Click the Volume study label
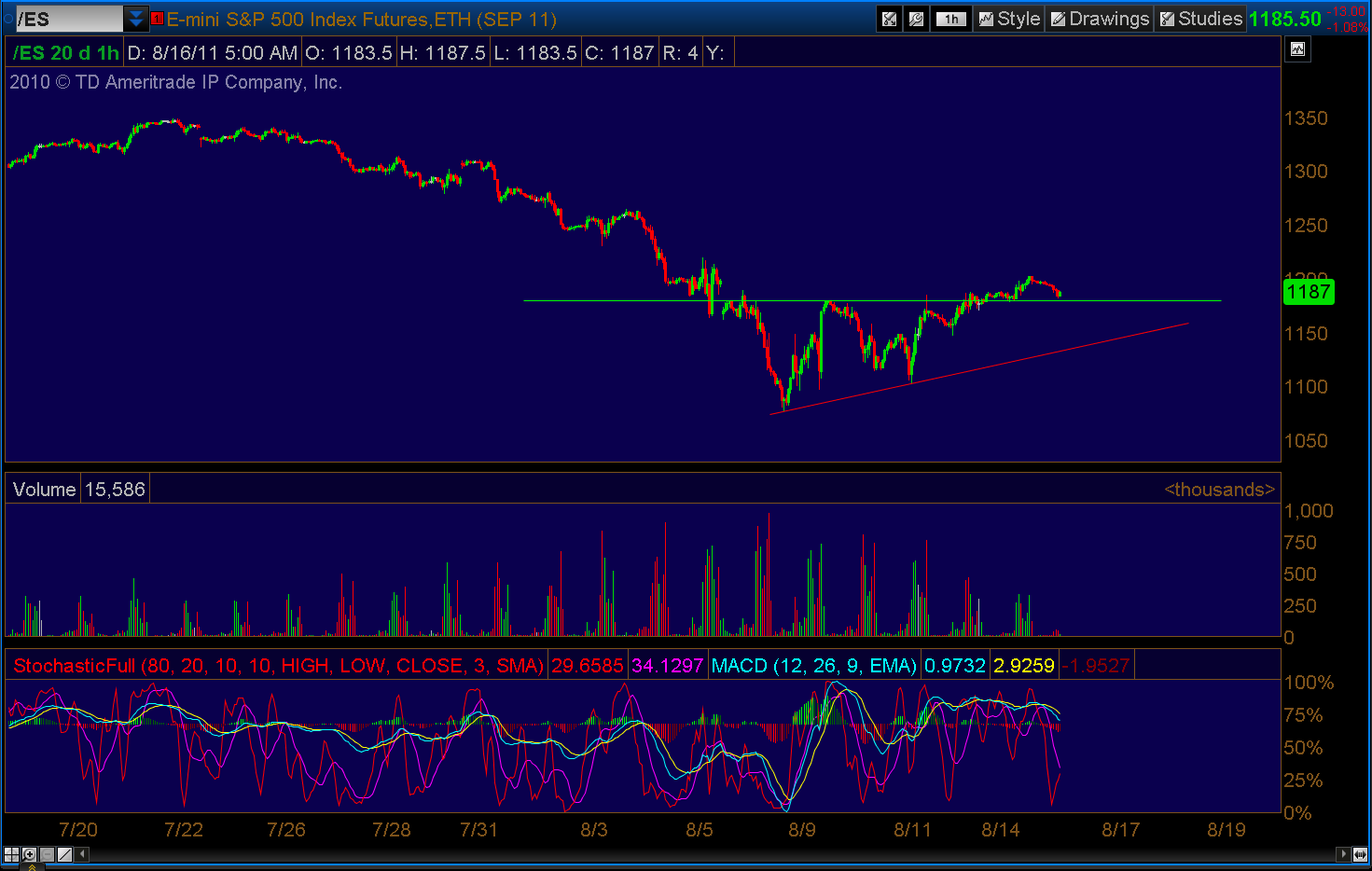This screenshot has height=871, width=1372. (44, 490)
